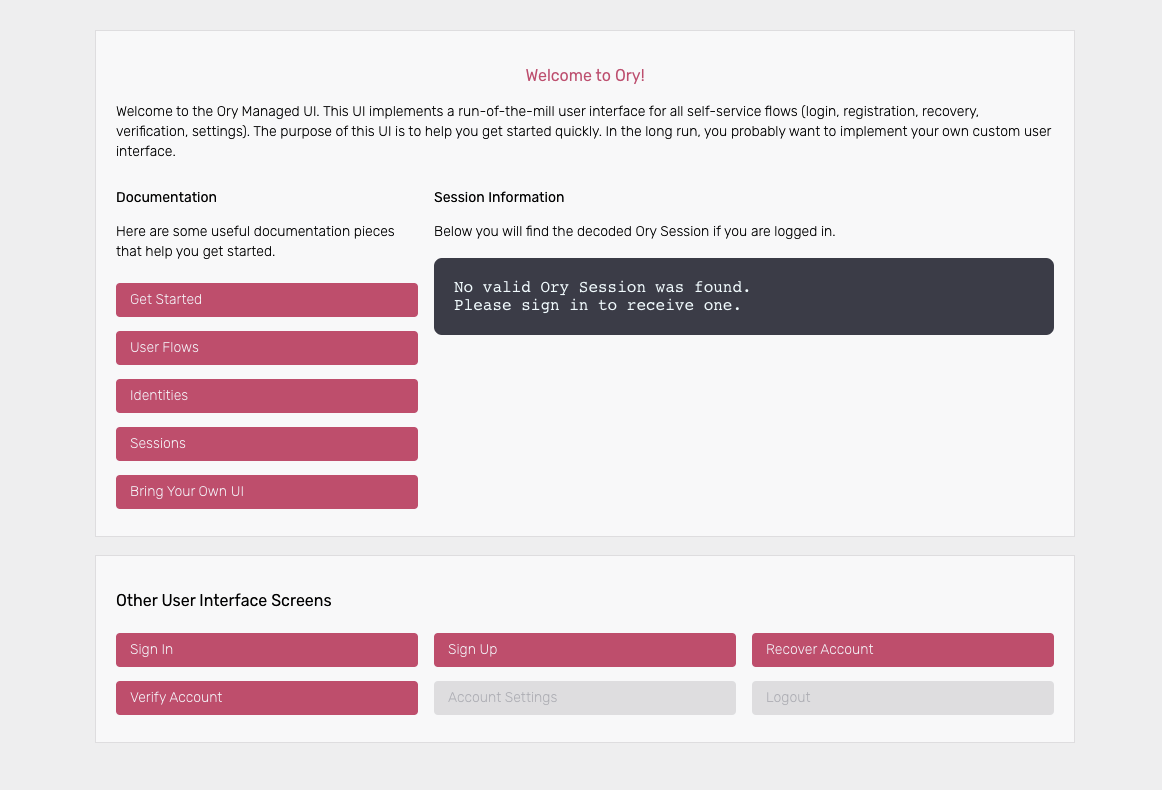Go to Recover Account
The image size is (1162, 790).
(903, 650)
